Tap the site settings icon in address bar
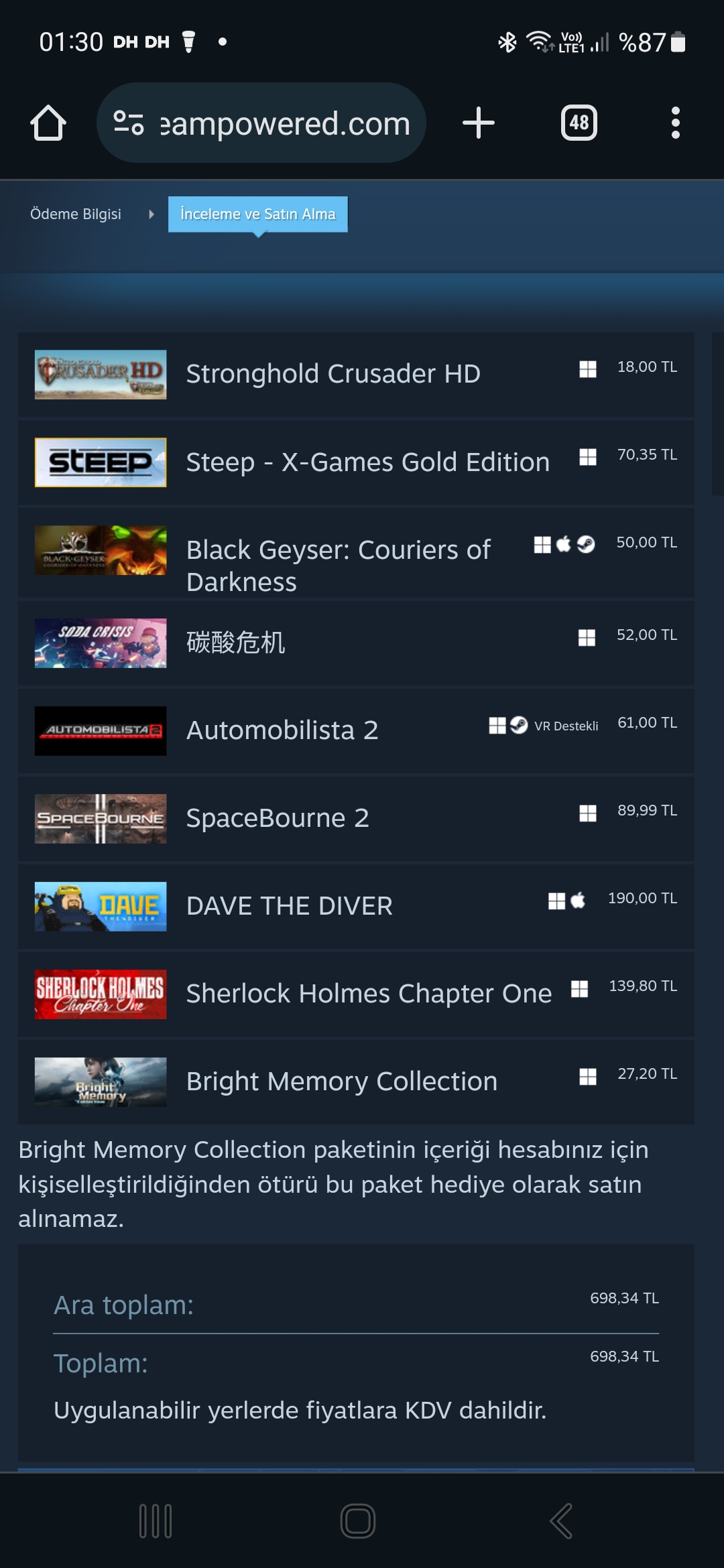 [129, 123]
